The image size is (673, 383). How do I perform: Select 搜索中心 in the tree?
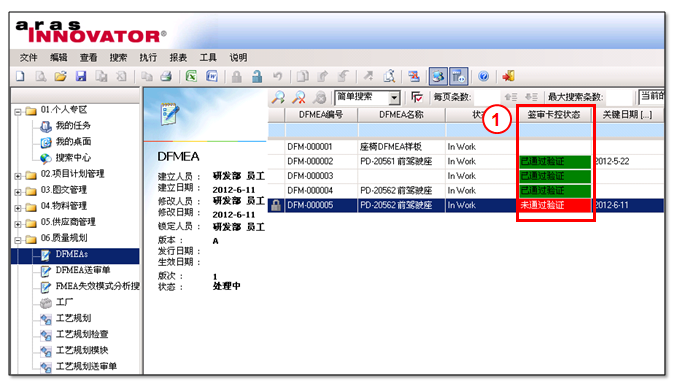[x=73, y=158]
